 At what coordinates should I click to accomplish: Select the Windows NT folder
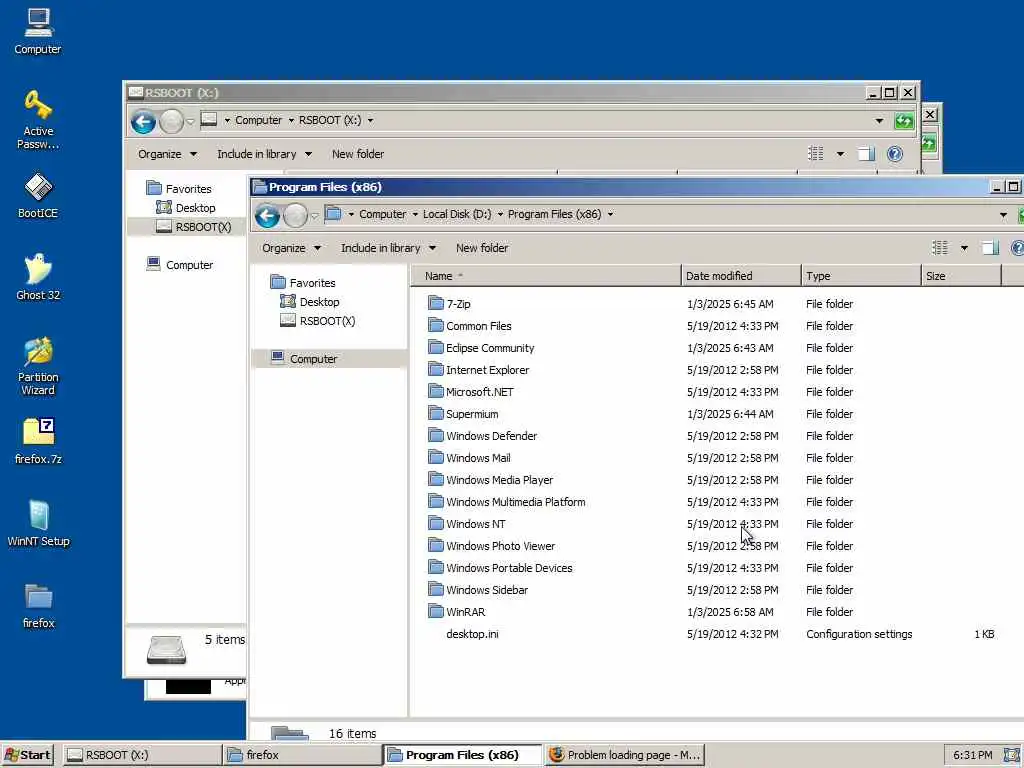[467, 524]
